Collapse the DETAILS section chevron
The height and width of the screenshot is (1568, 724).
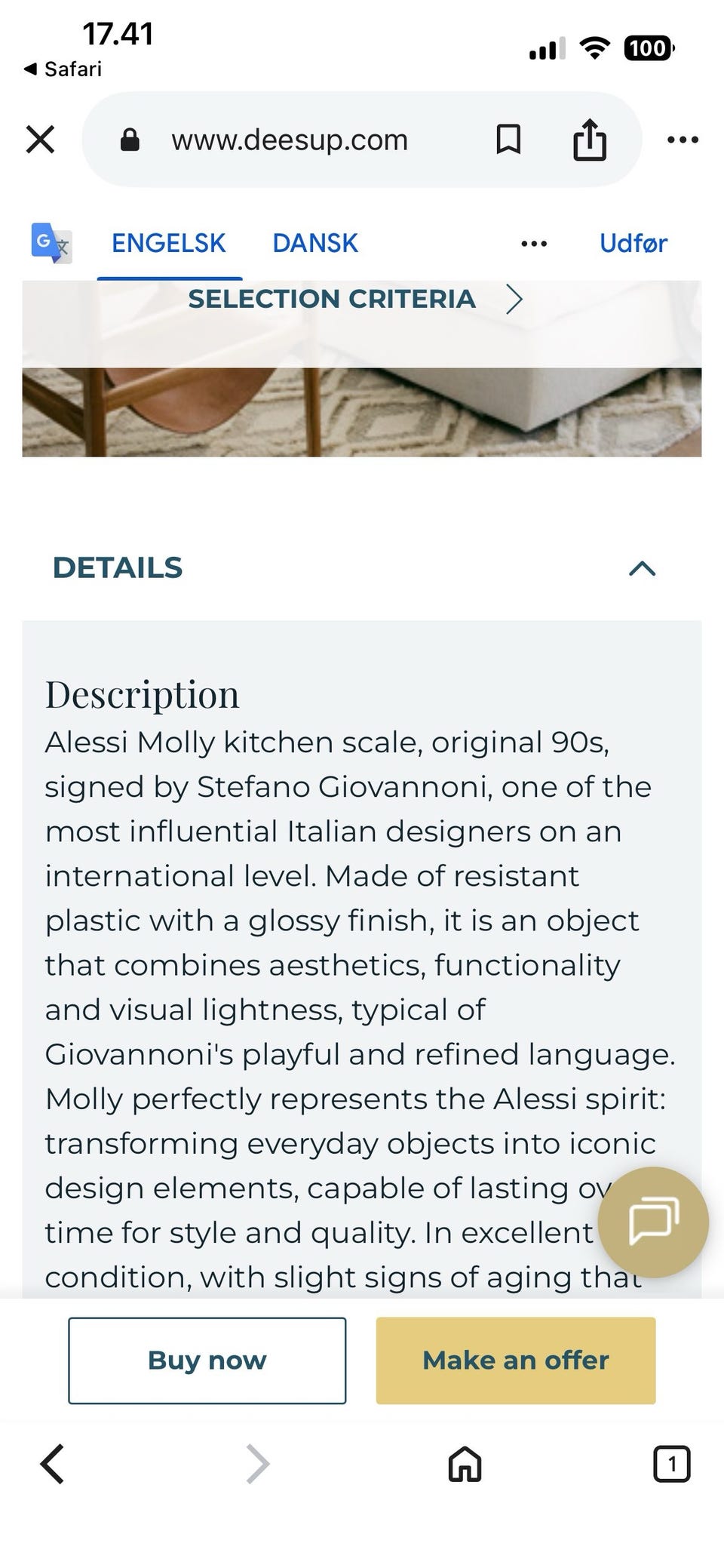coord(642,568)
